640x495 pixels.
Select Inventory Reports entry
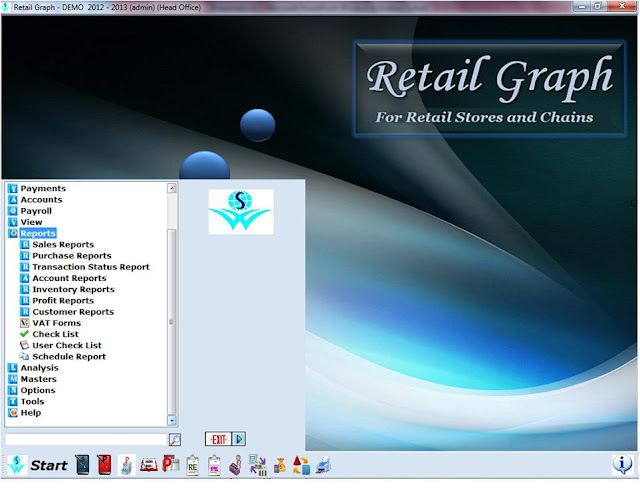click(x=73, y=289)
